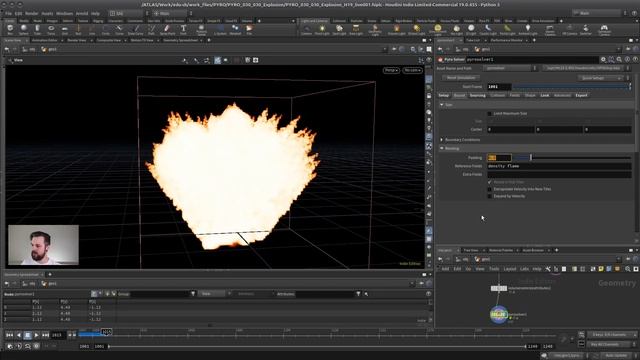Add a Portal Light from the shelf
This screenshot has width=640, height=360.
pos(507,29)
